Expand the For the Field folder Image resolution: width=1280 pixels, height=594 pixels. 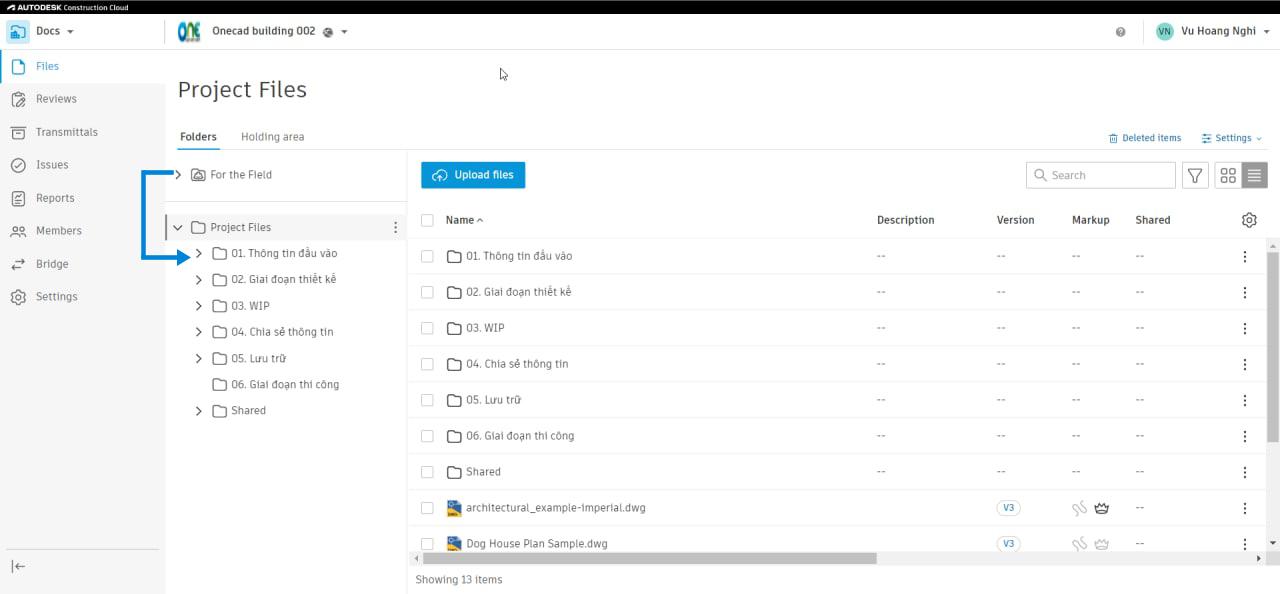(x=178, y=175)
